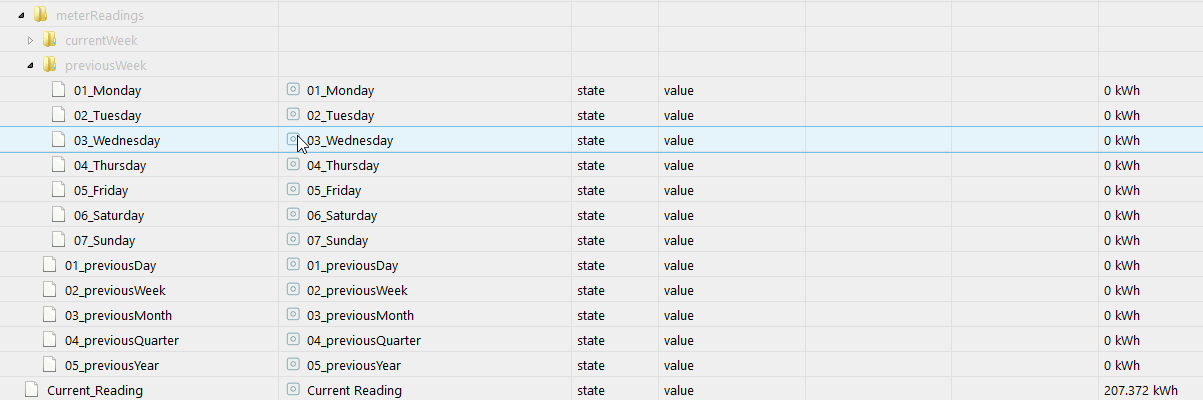Click the currentWeek folder icon
1203x400 pixels.
pyautogui.click(x=49, y=40)
